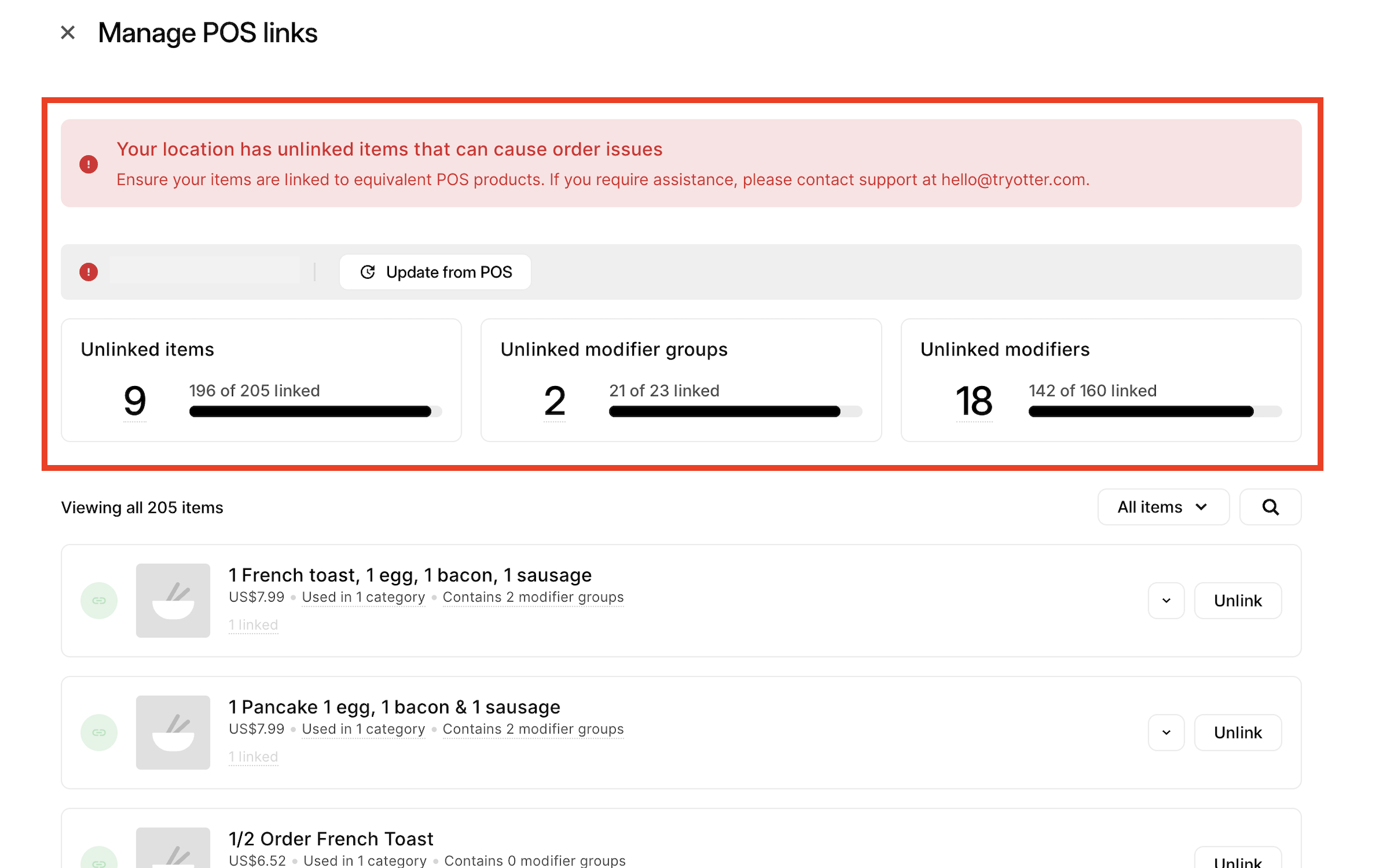Viewport: 1392px width, 868px height.
Task: Click the 'Unlinked items' card heading
Action: [148, 350]
